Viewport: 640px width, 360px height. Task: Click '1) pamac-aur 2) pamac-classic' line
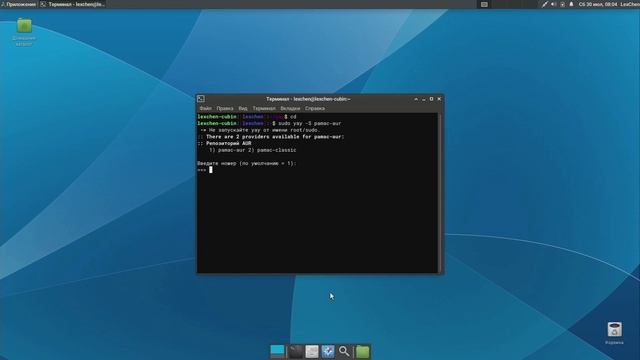253,150
